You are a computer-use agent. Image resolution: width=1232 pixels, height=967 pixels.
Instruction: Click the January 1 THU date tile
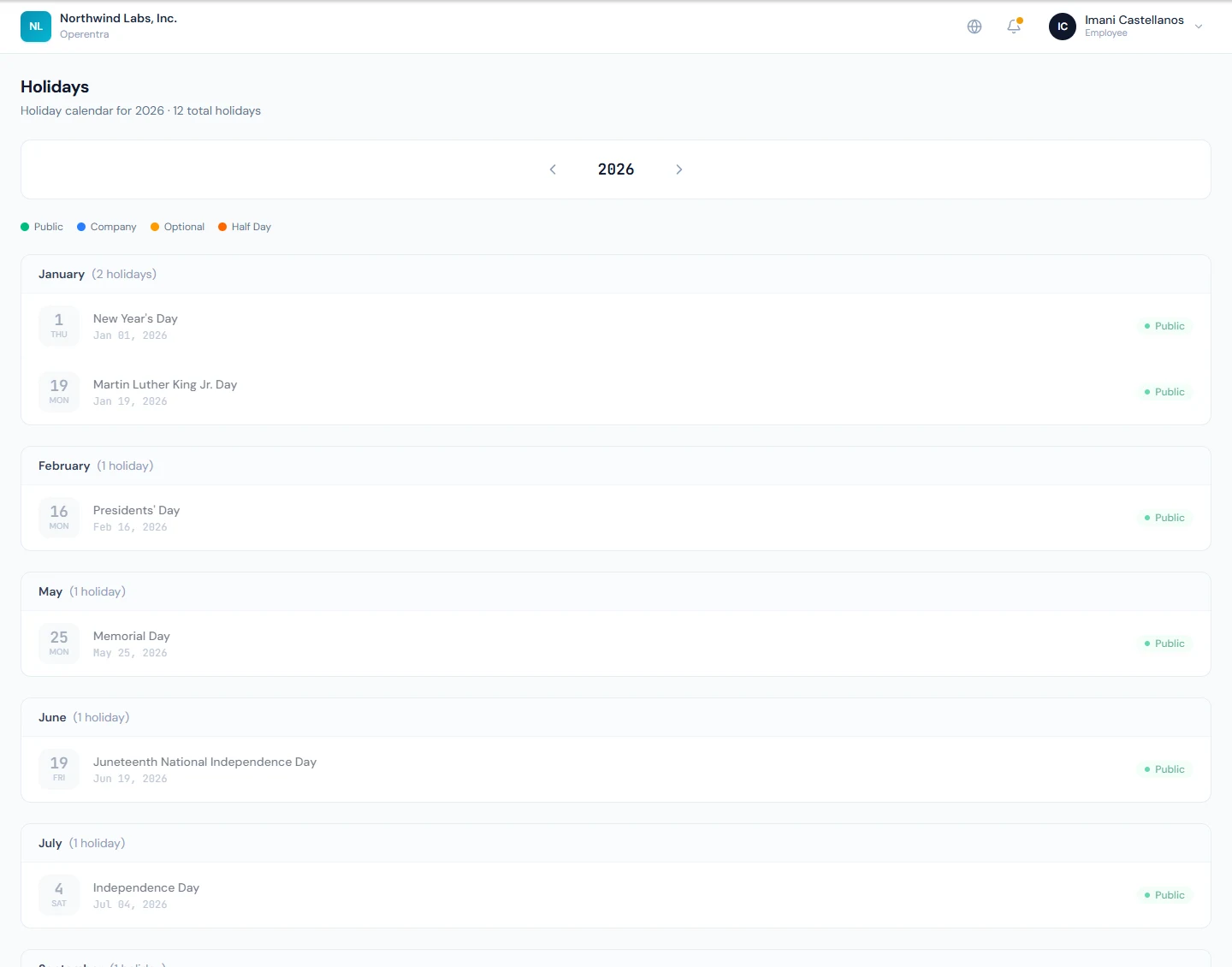tap(59, 326)
